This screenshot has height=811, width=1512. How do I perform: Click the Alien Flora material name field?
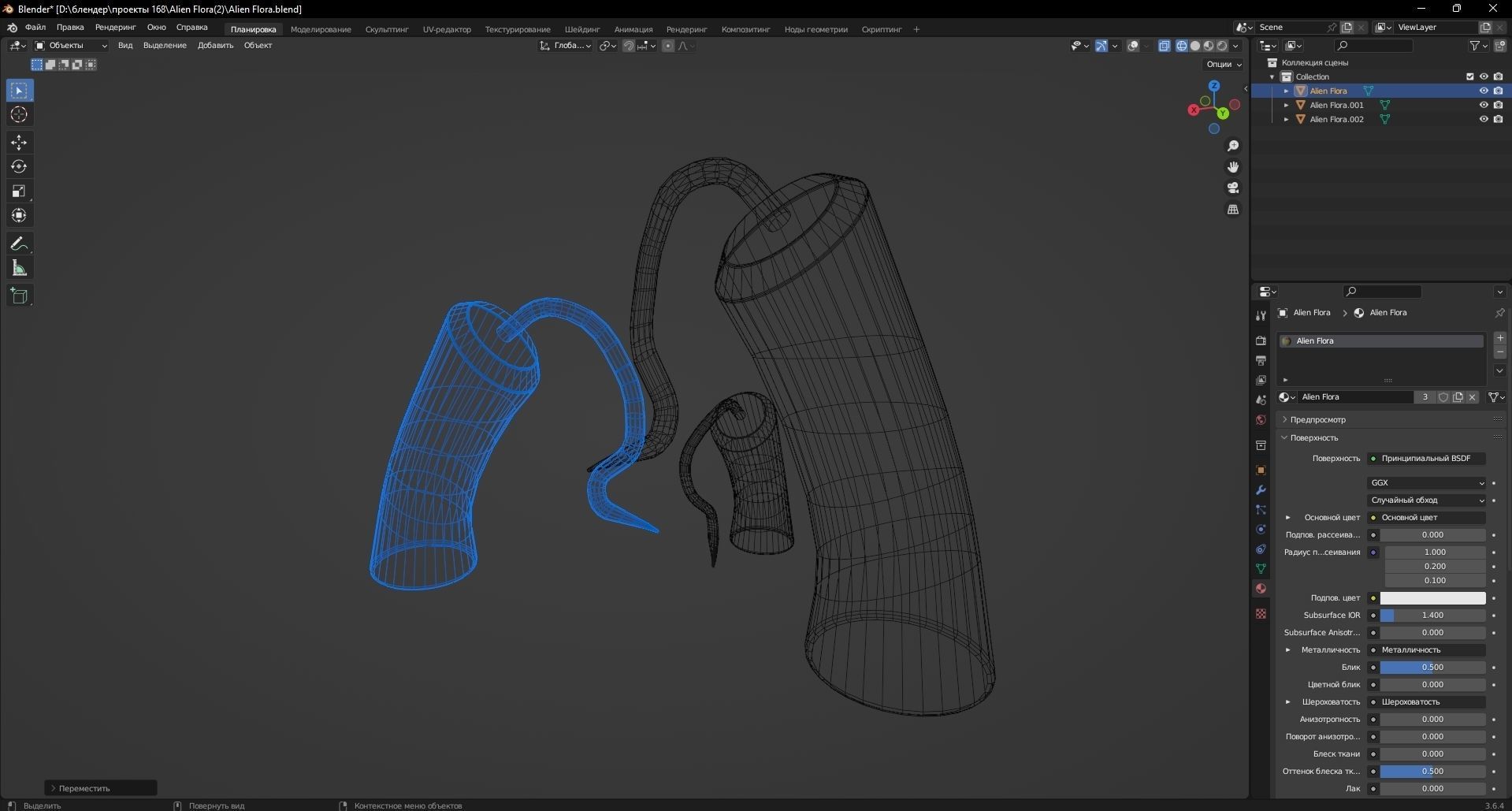click(x=1356, y=397)
